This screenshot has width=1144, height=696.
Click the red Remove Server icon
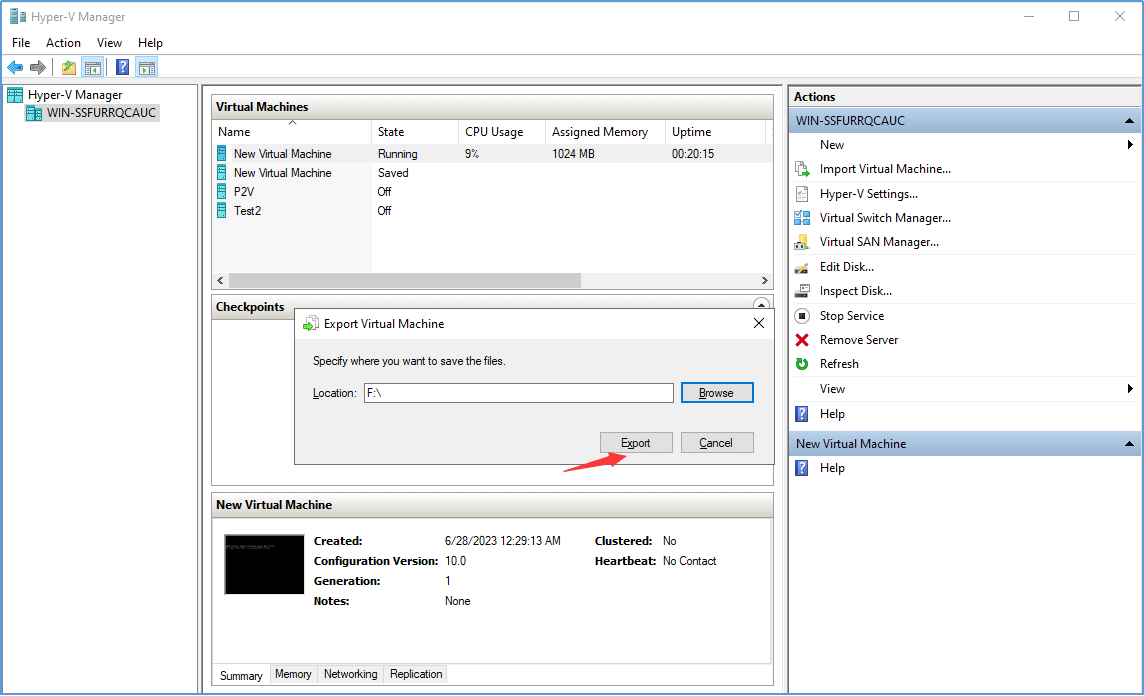[802, 340]
